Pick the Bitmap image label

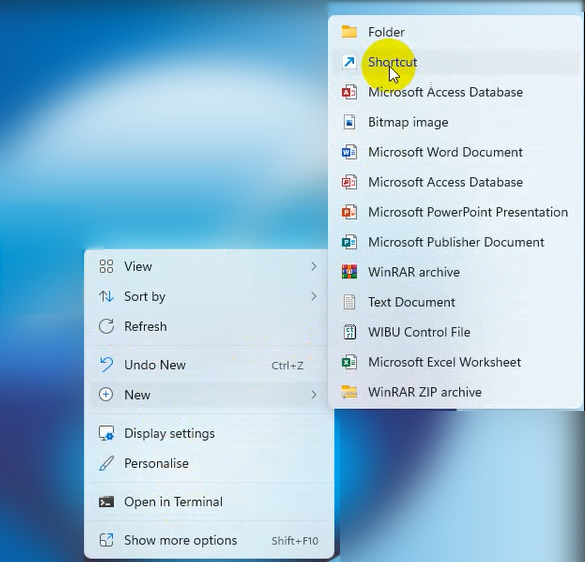coord(408,122)
